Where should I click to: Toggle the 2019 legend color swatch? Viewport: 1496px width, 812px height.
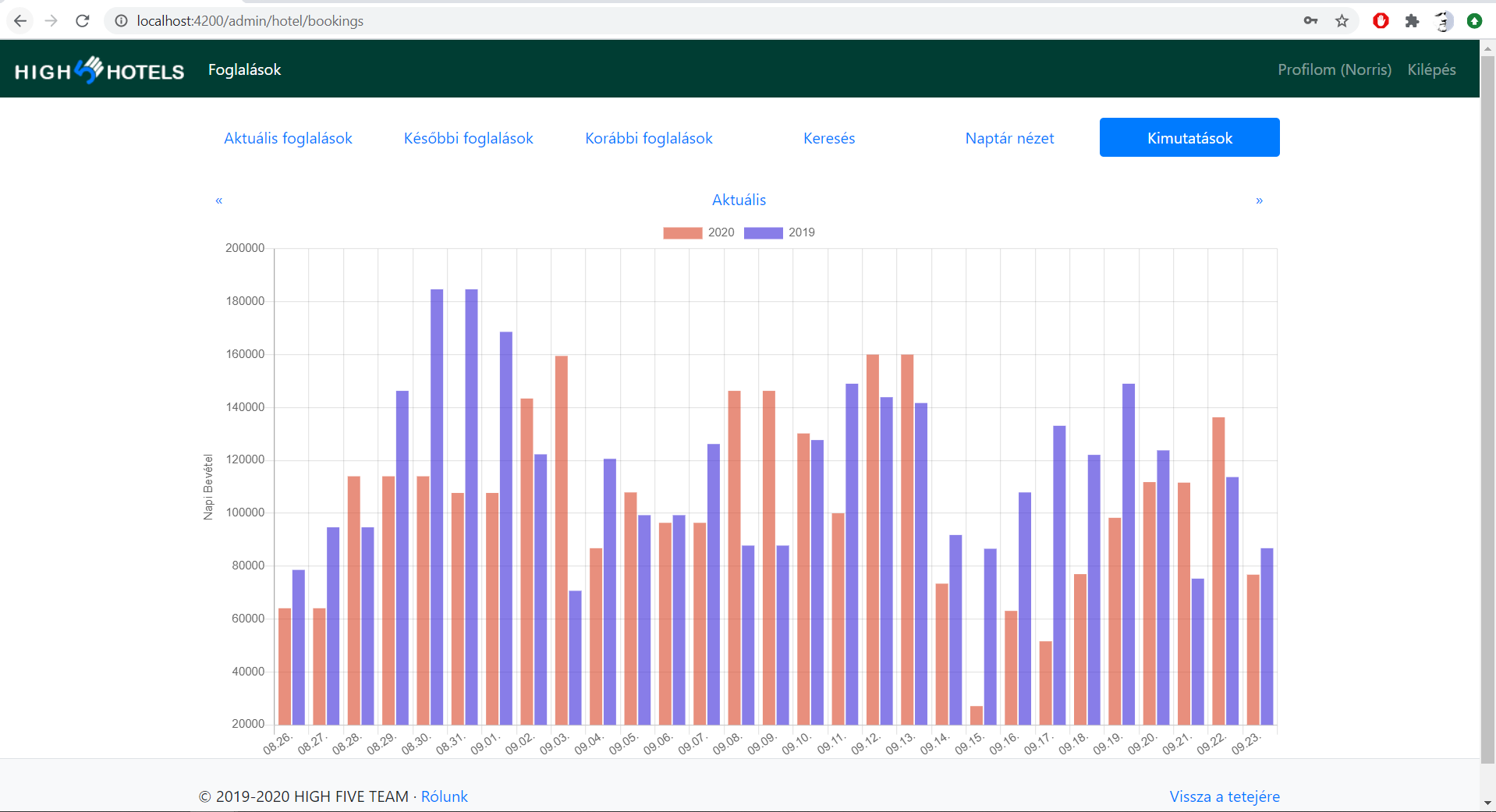(763, 232)
